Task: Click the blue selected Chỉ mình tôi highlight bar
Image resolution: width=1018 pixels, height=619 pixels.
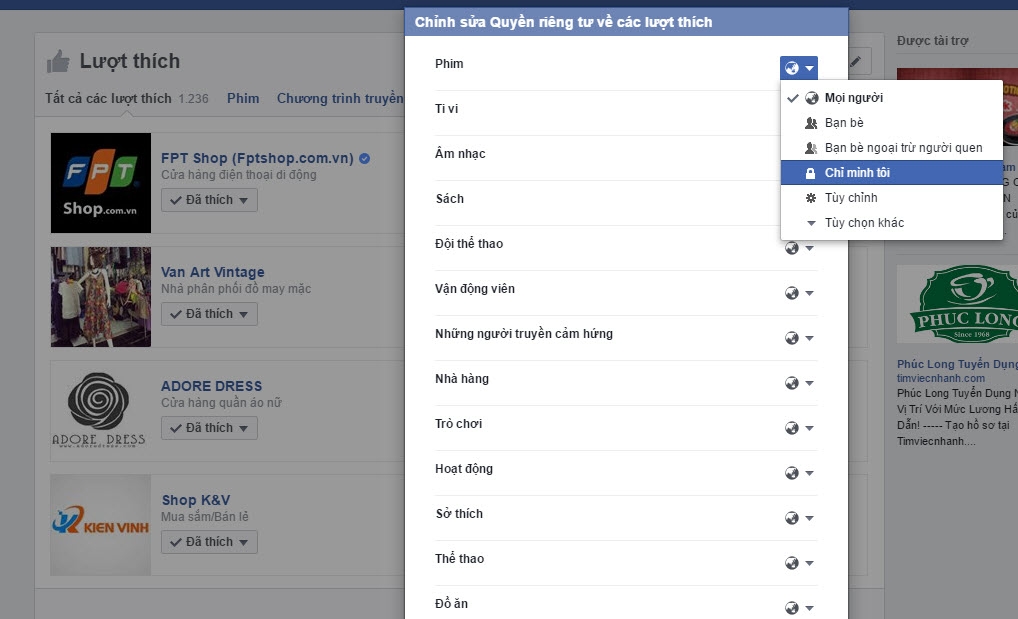Action: pos(891,172)
